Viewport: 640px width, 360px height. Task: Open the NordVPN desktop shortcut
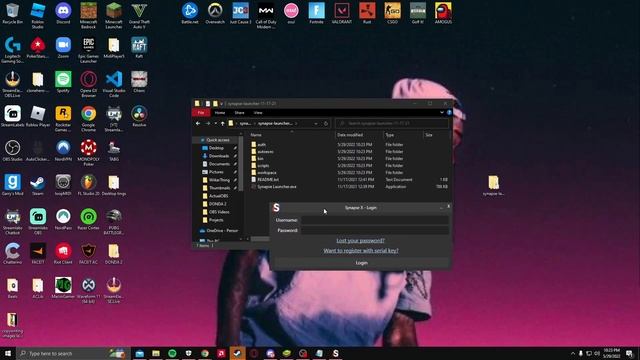point(63,151)
